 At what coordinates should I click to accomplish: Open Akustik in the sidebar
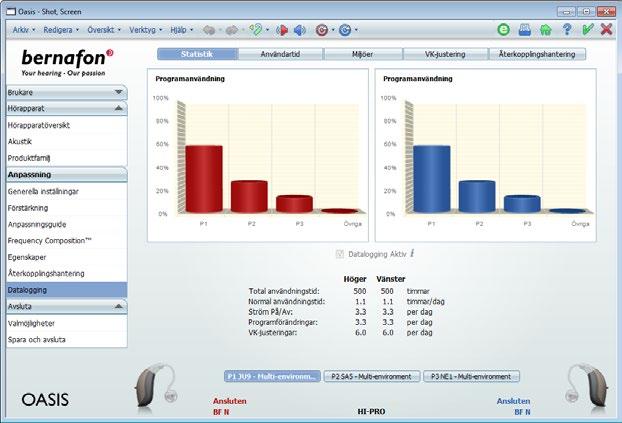(x=67, y=141)
